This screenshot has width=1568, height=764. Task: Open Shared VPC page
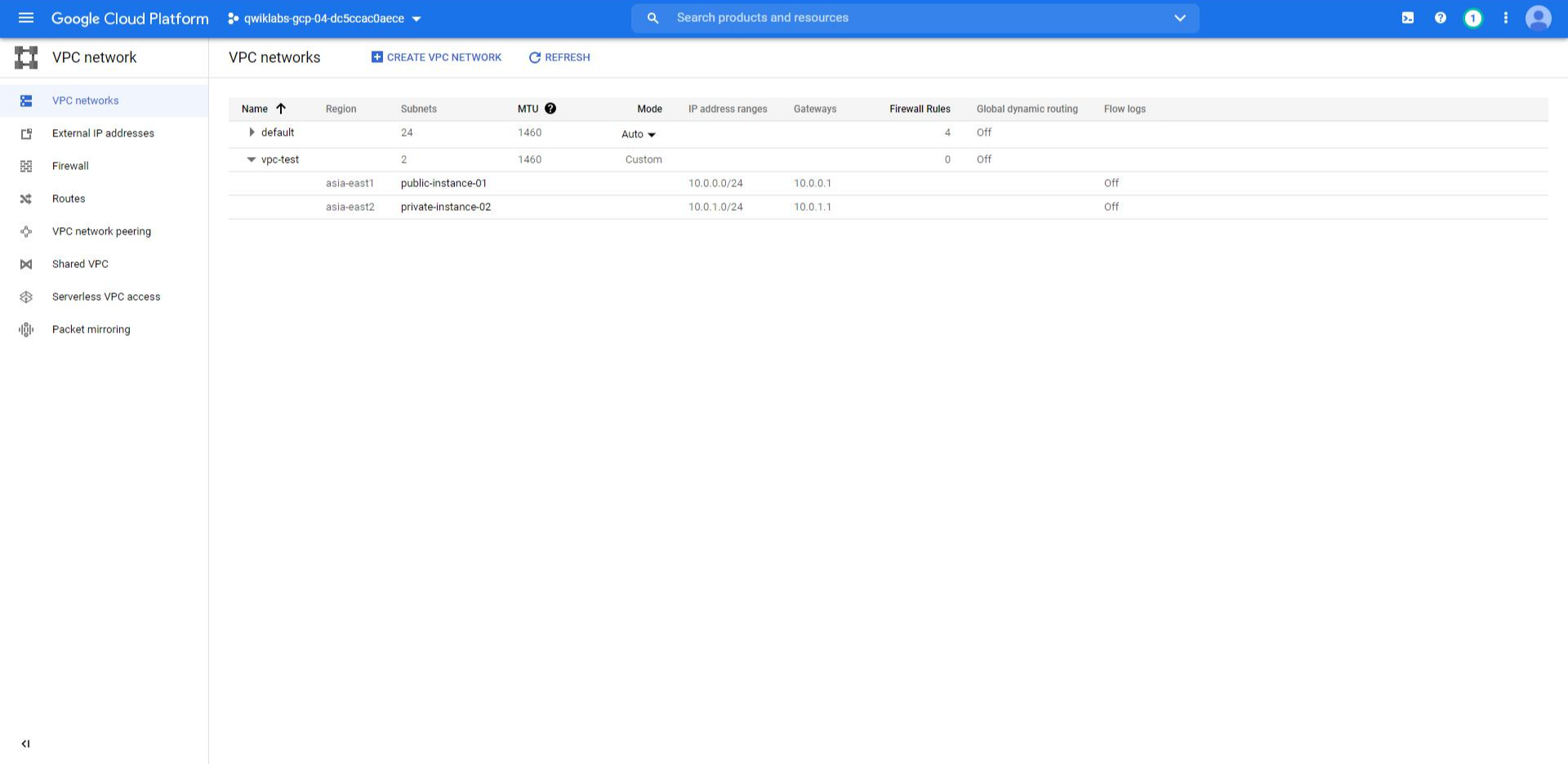pos(80,264)
